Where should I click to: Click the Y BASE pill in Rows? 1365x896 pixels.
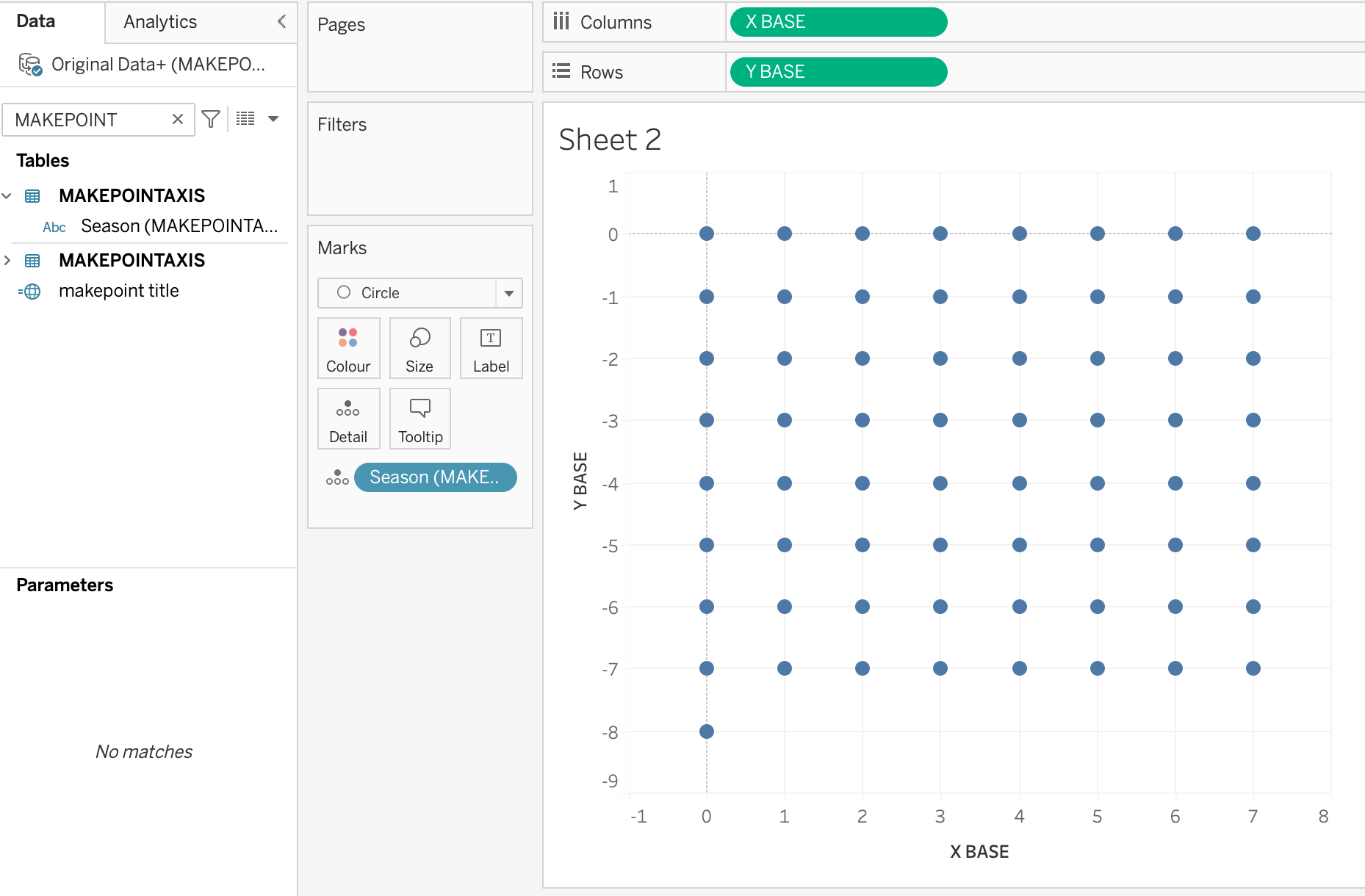click(838, 72)
